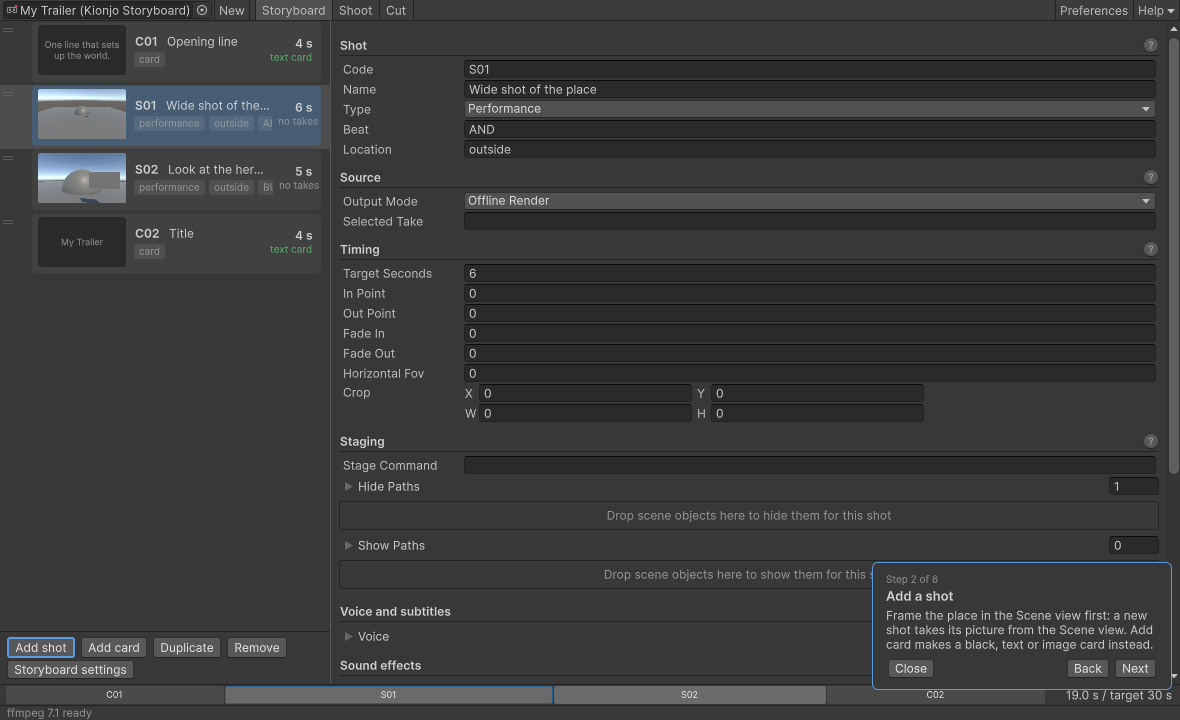
Task: Open the Type dropdown showing Performance
Action: [809, 109]
